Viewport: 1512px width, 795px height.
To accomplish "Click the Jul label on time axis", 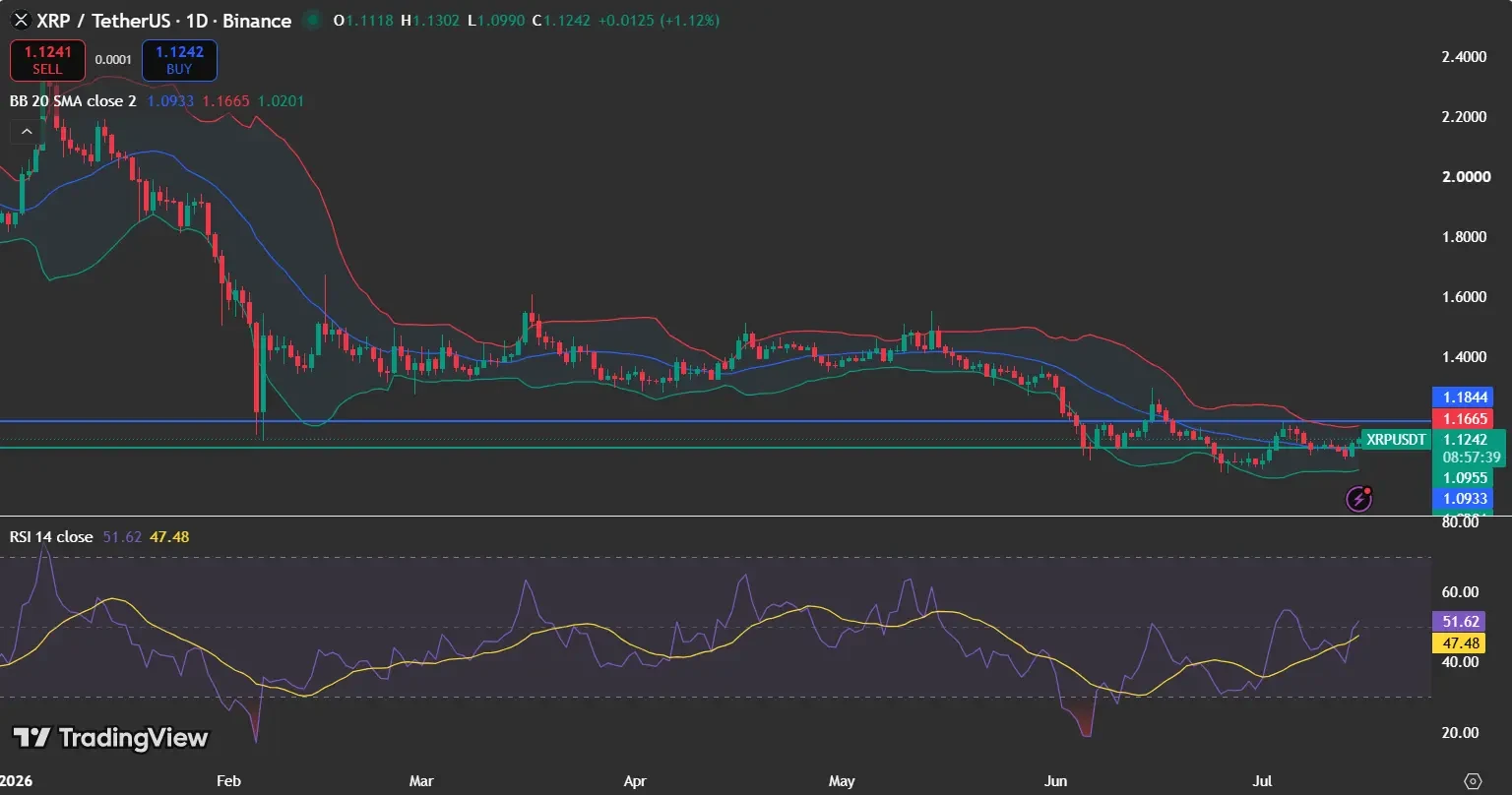I will 1261,781.
